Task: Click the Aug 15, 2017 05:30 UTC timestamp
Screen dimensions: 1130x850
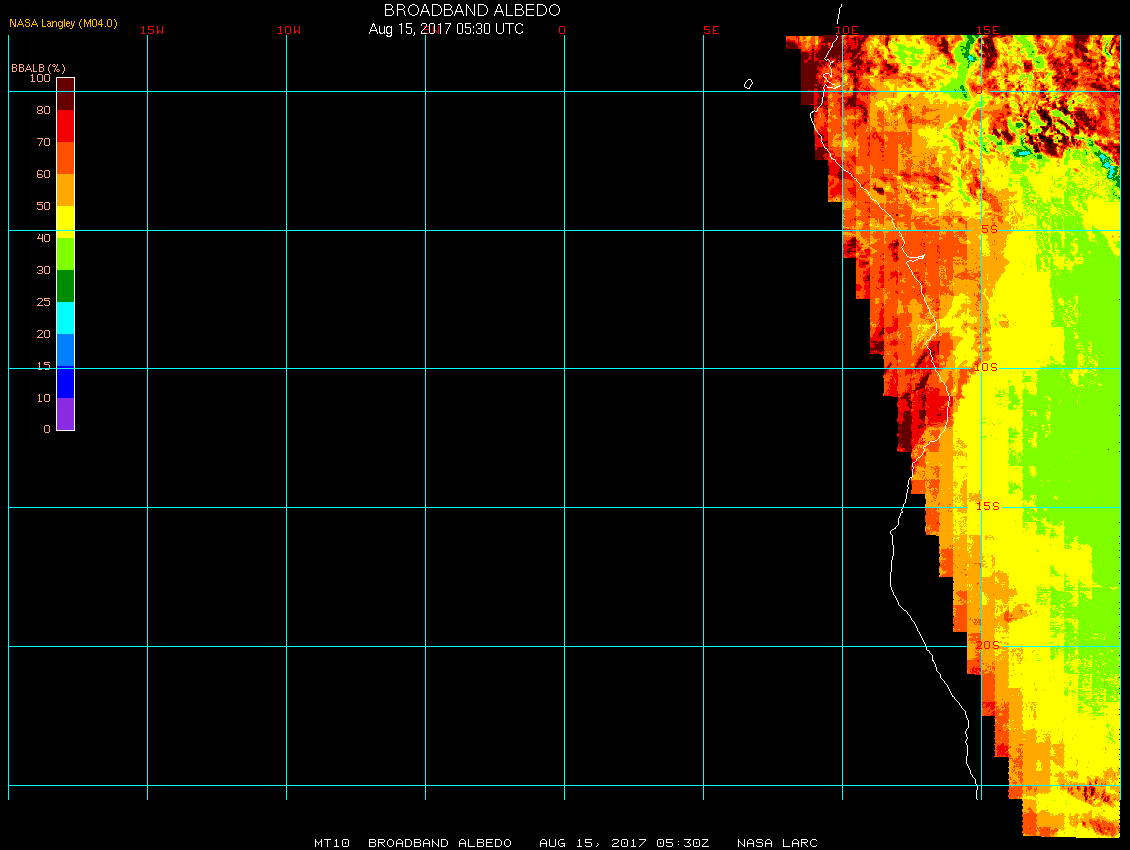Action: (x=446, y=29)
